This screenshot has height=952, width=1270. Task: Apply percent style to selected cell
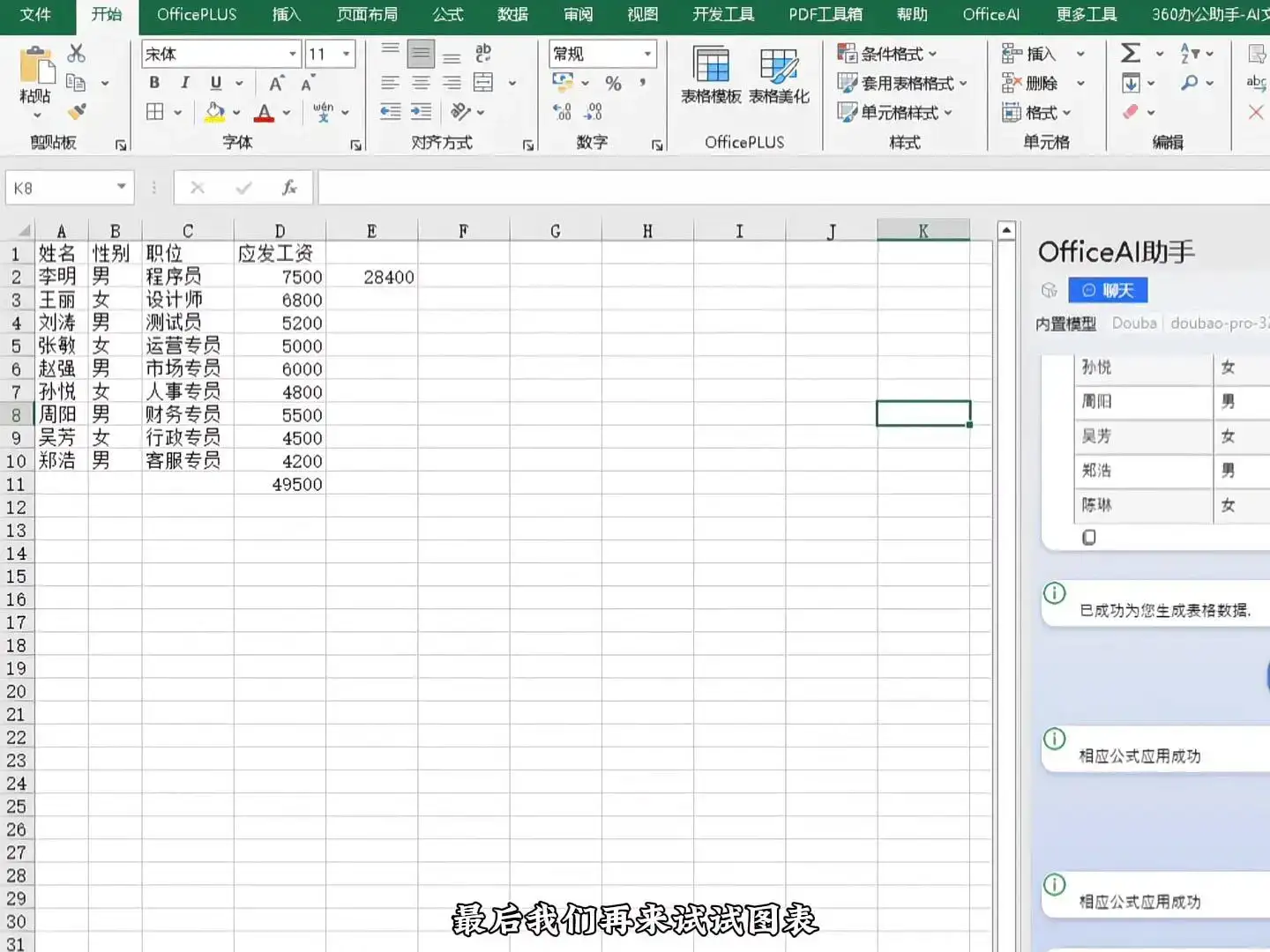[x=614, y=83]
